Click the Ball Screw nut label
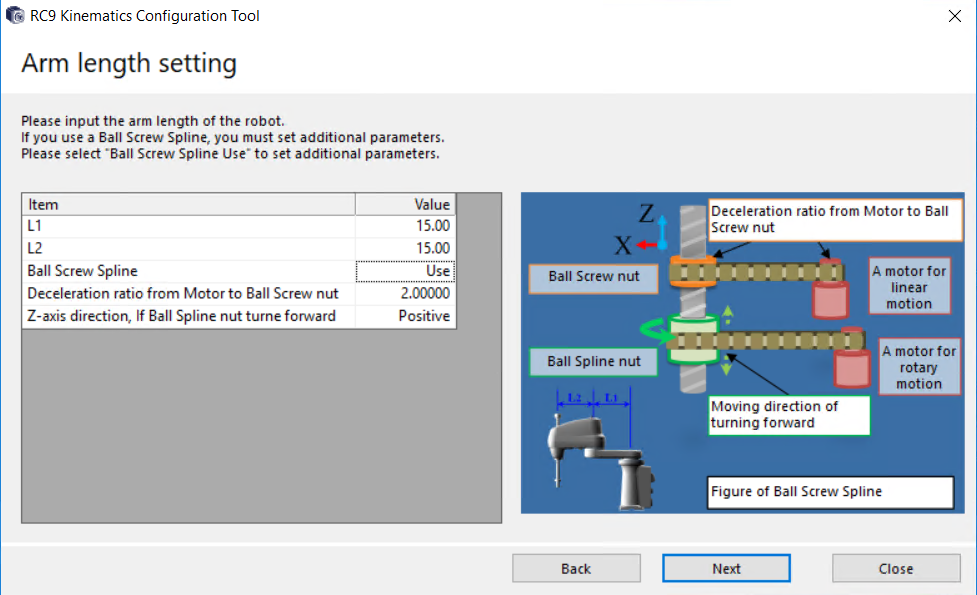Screen dimensions: 977x595 [x=593, y=277]
